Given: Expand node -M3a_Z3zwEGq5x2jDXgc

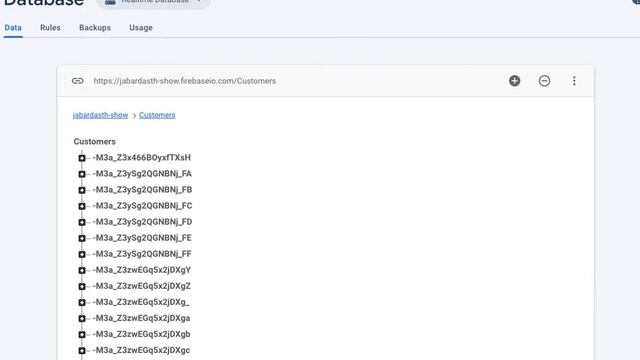Looking at the screenshot, I should click(x=82, y=350).
